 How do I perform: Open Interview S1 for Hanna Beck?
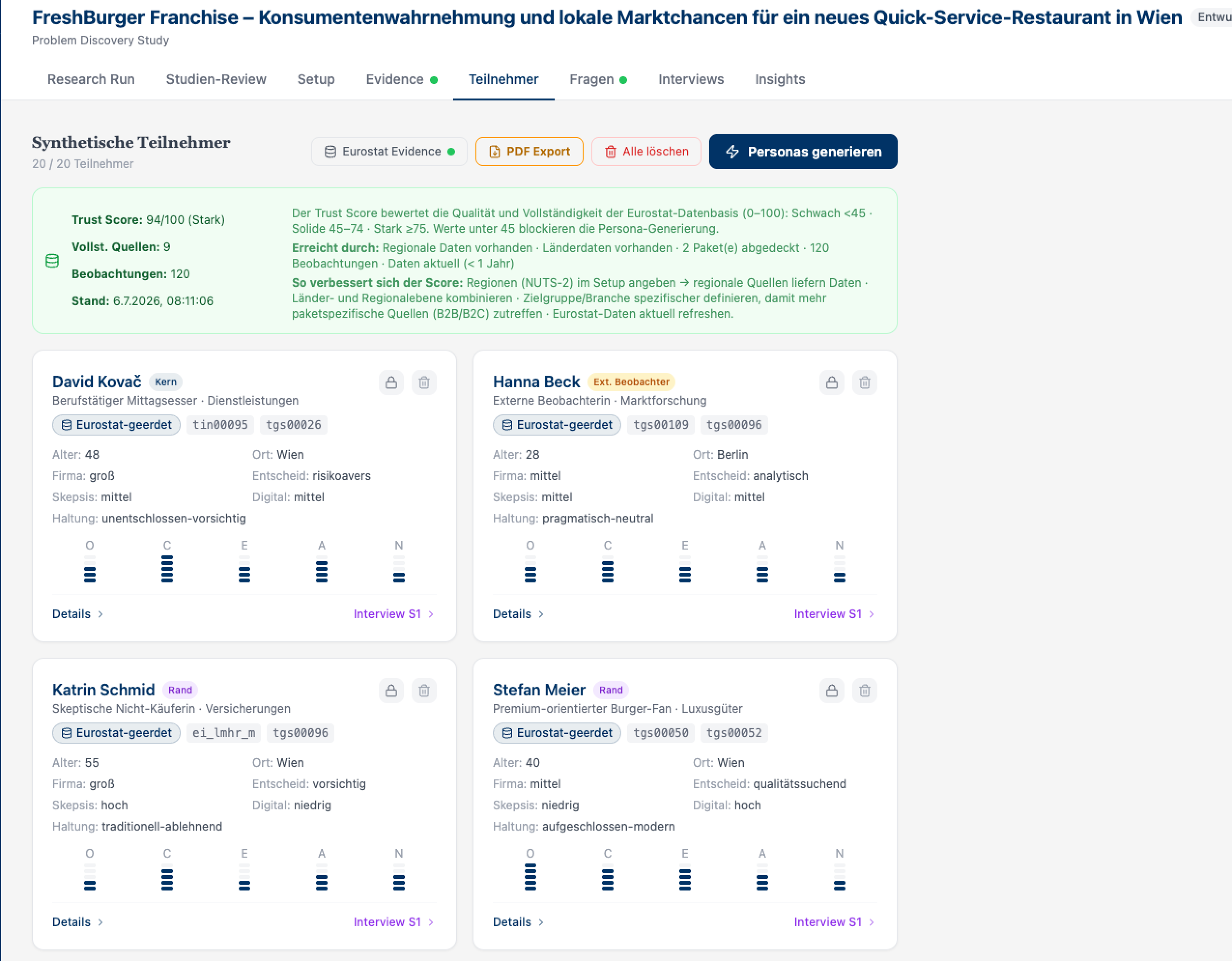coord(834,614)
